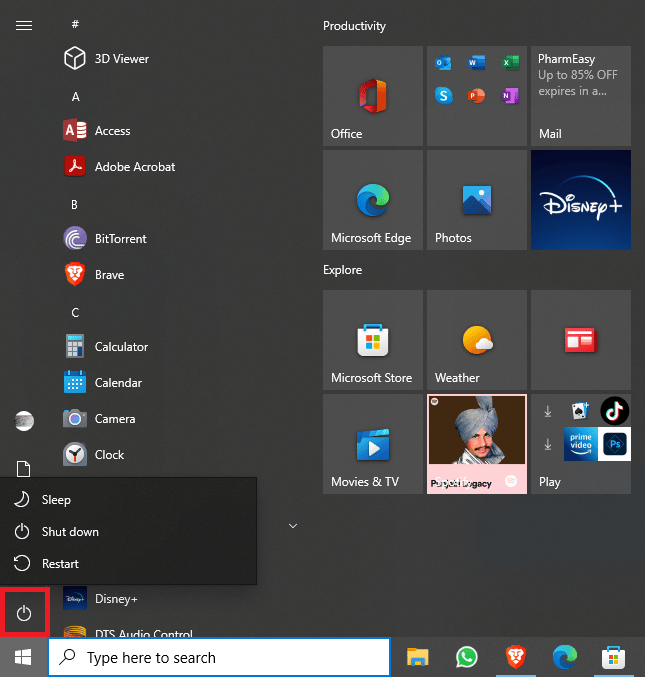Launch the Disney+ tile
This screenshot has width=645, height=677.
580,200
